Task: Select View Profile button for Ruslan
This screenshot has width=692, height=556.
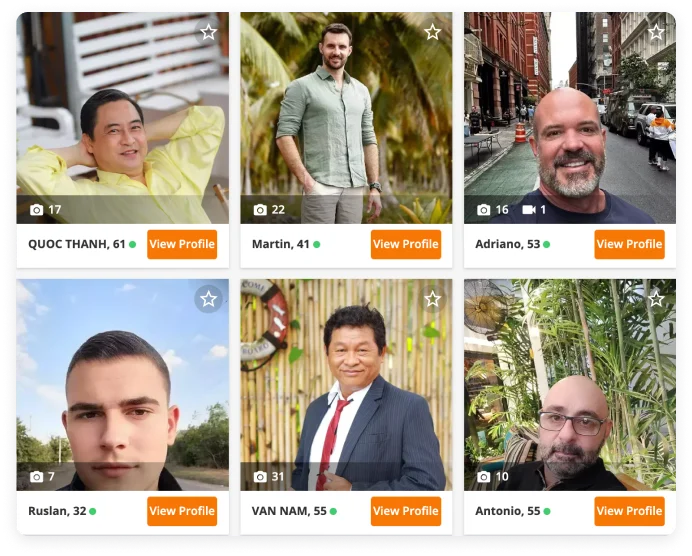Action: (182, 511)
